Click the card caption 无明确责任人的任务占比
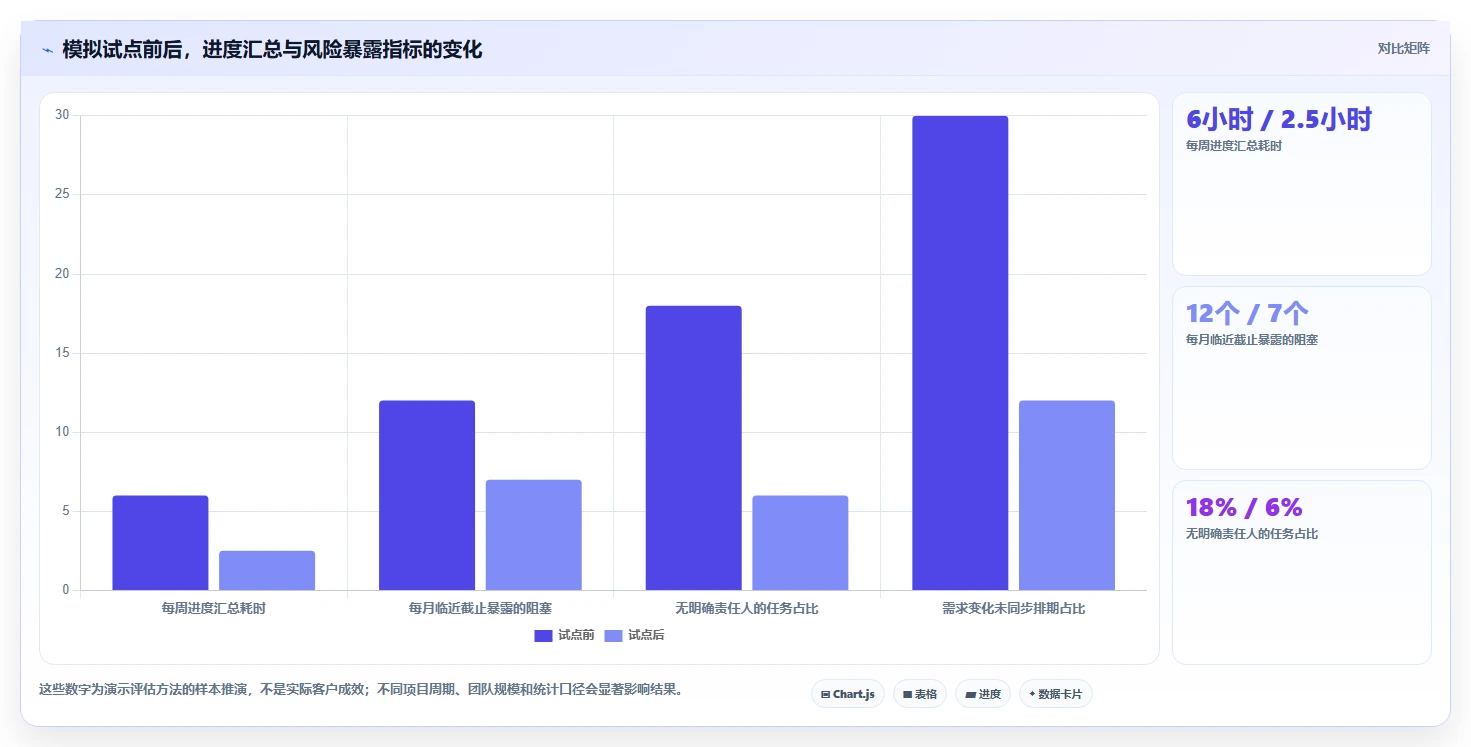Image resolution: width=1471 pixels, height=747 pixels. [x=1252, y=534]
